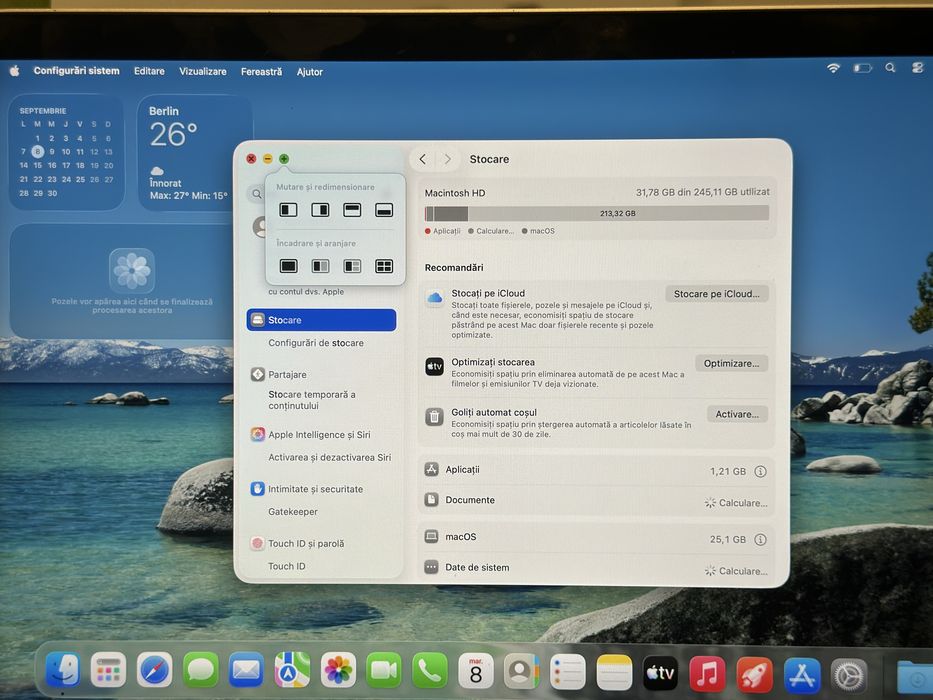Open Reminders from the Dock
The height and width of the screenshot is (700, 933).
568,671
